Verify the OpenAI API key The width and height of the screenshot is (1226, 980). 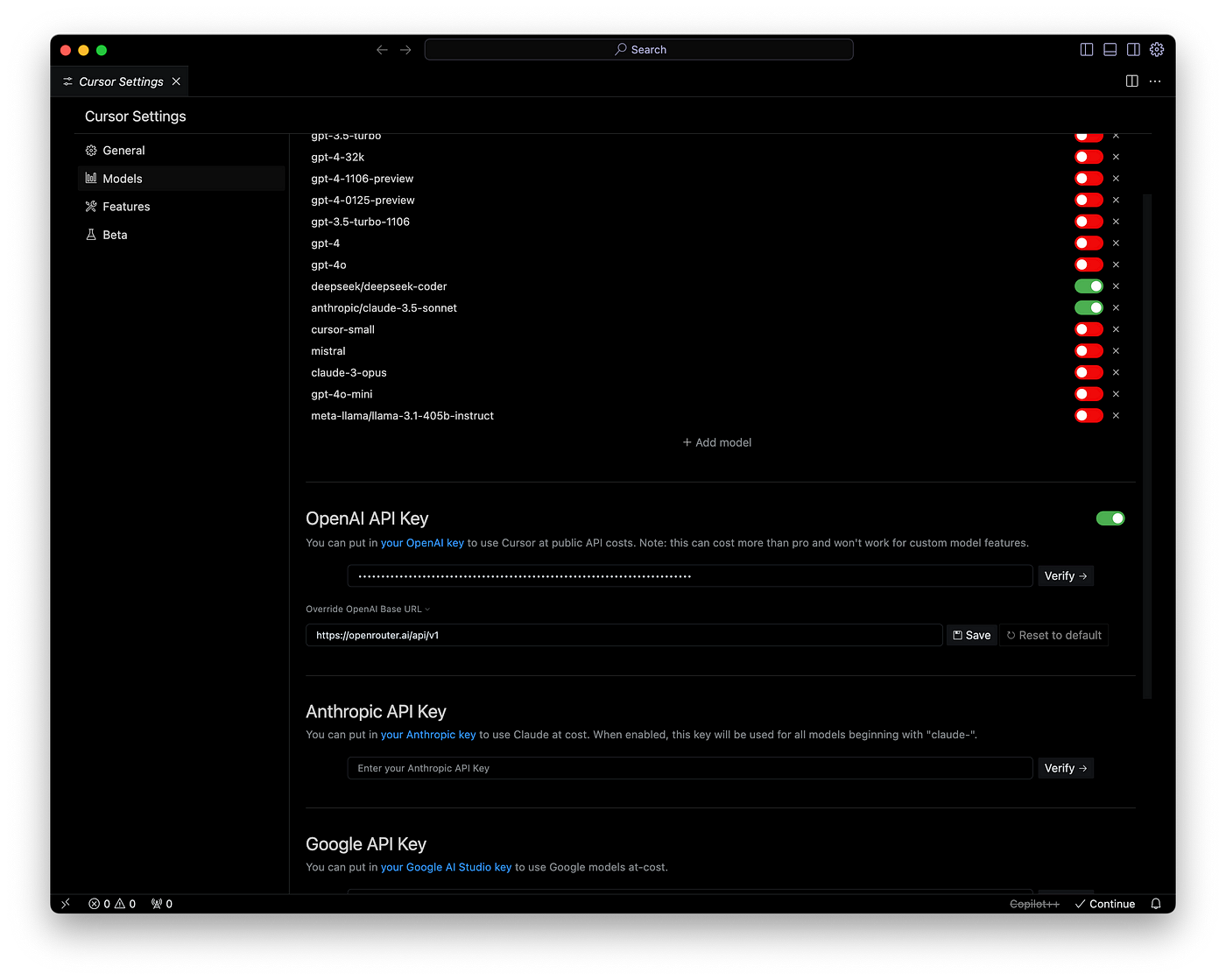[1065, 576]
